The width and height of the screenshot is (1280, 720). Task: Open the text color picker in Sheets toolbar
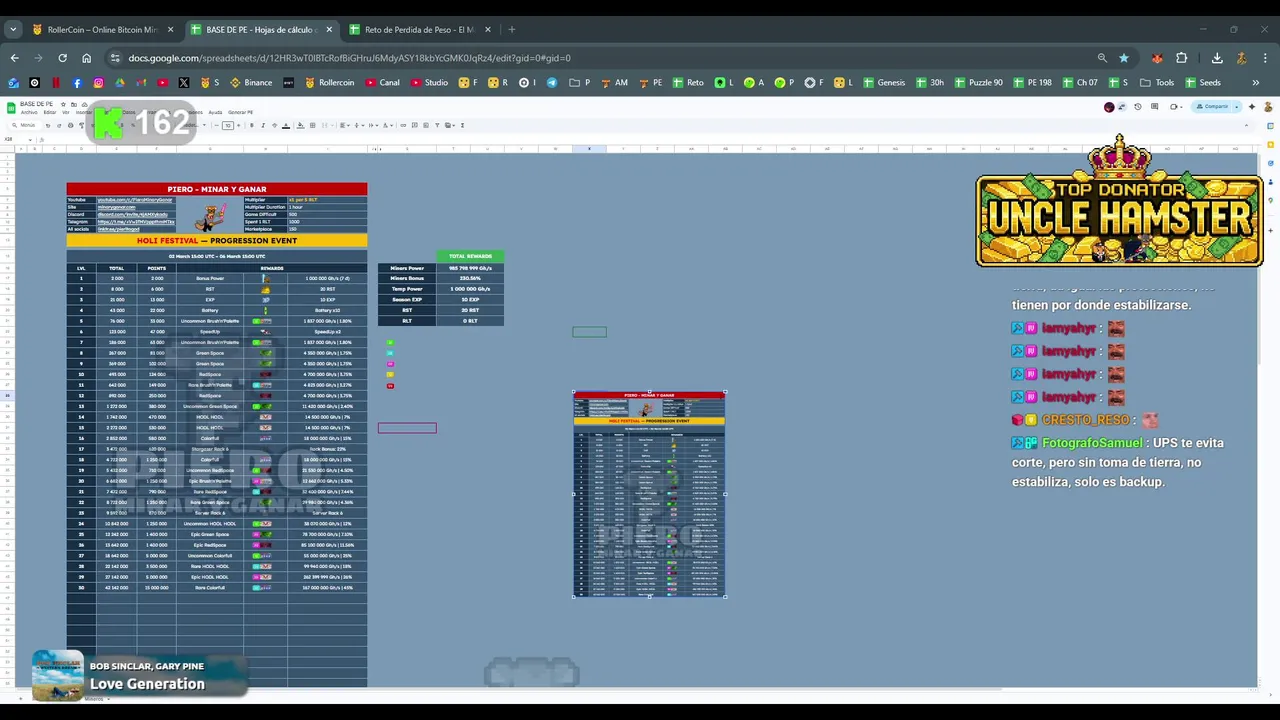tap(286, 125)
